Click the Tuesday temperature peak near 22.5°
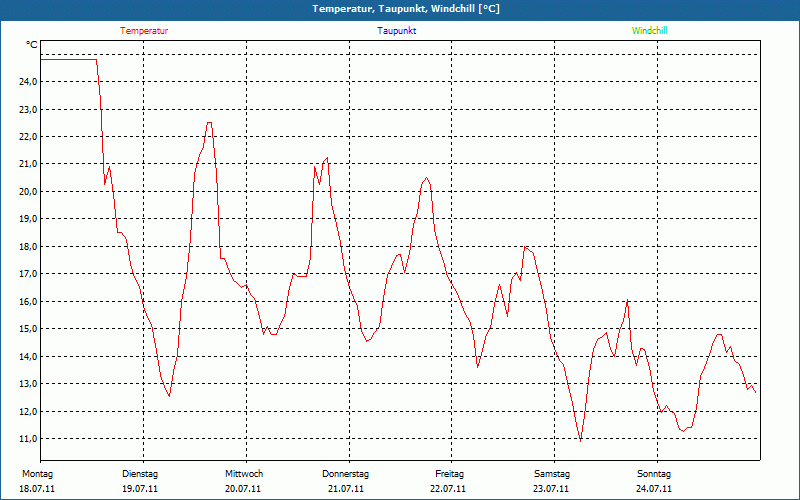Viewport: 800px width, 500px height. point(209,122)
